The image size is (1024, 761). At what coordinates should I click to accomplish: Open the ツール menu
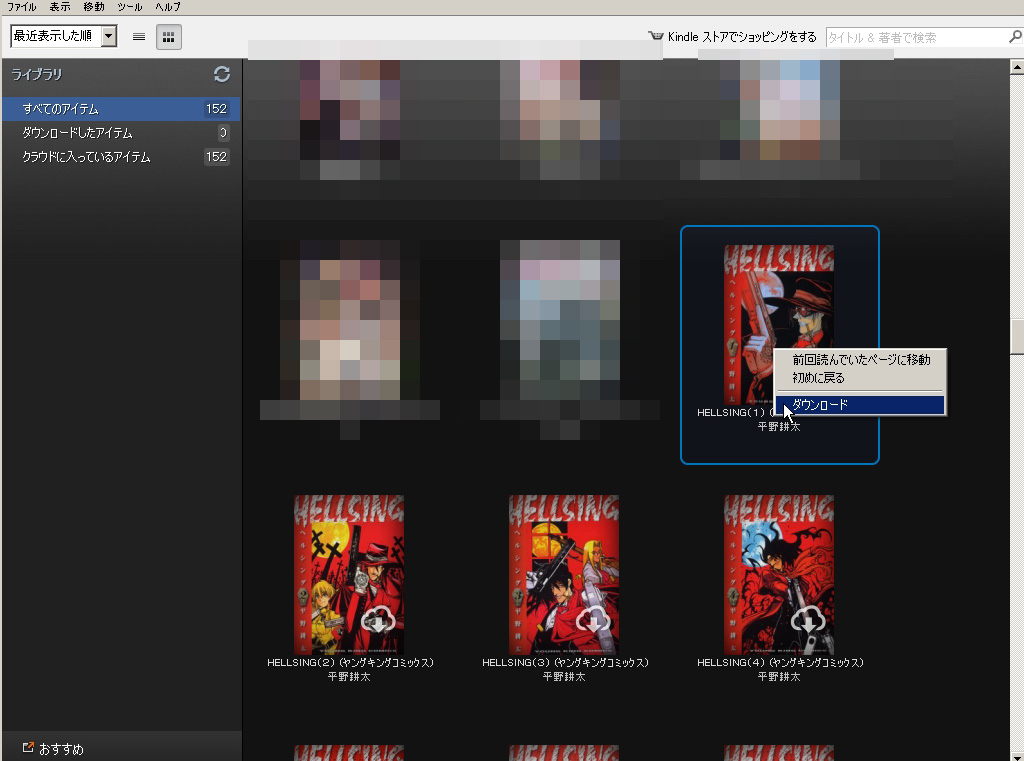click(129, 7)
